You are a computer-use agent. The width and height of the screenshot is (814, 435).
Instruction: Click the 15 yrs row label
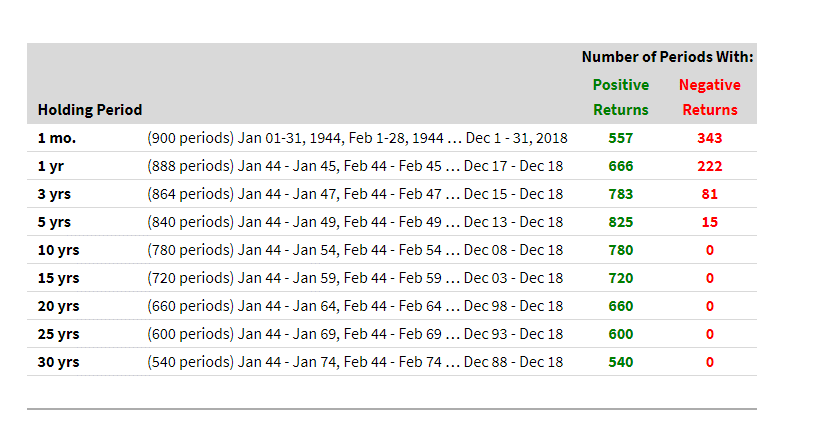click(58, 278)
